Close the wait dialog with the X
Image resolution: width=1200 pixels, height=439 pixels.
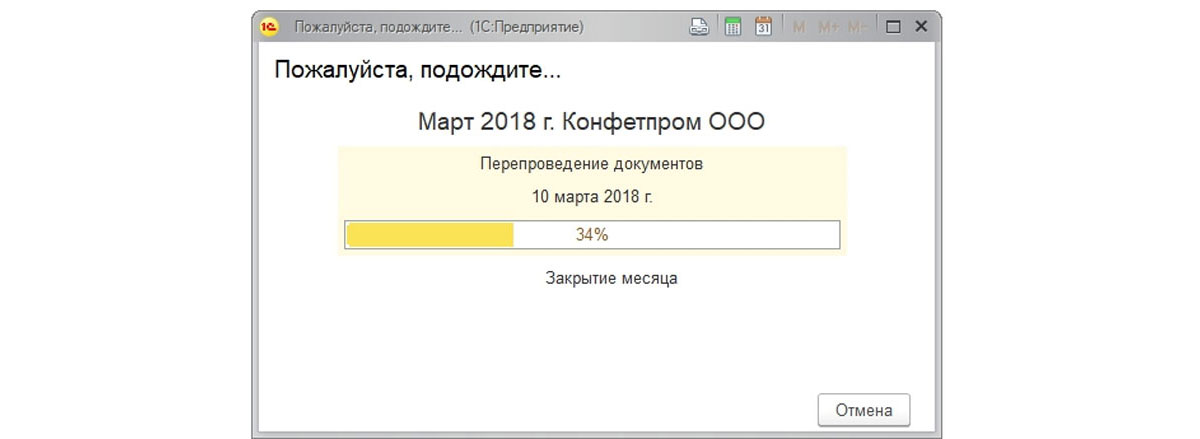pyautogui.click(x=919, y=28)
